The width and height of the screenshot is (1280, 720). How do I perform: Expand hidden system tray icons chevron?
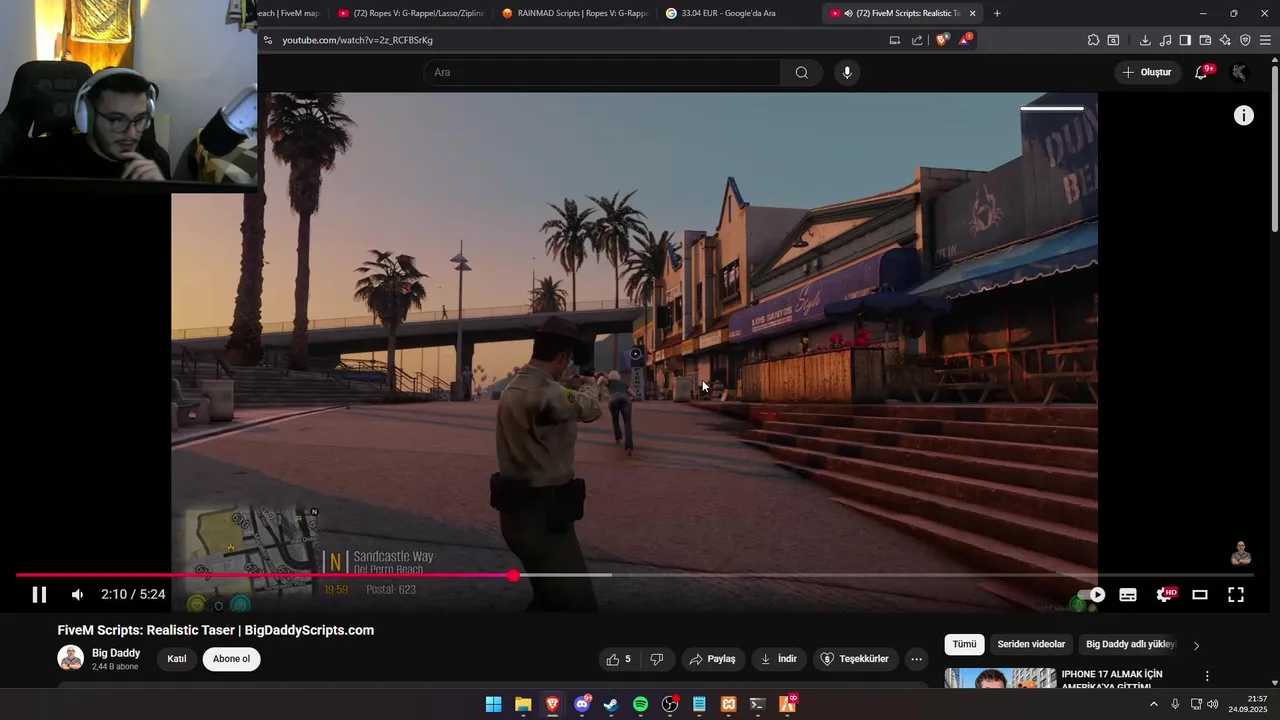click(x=1153, y=704)
